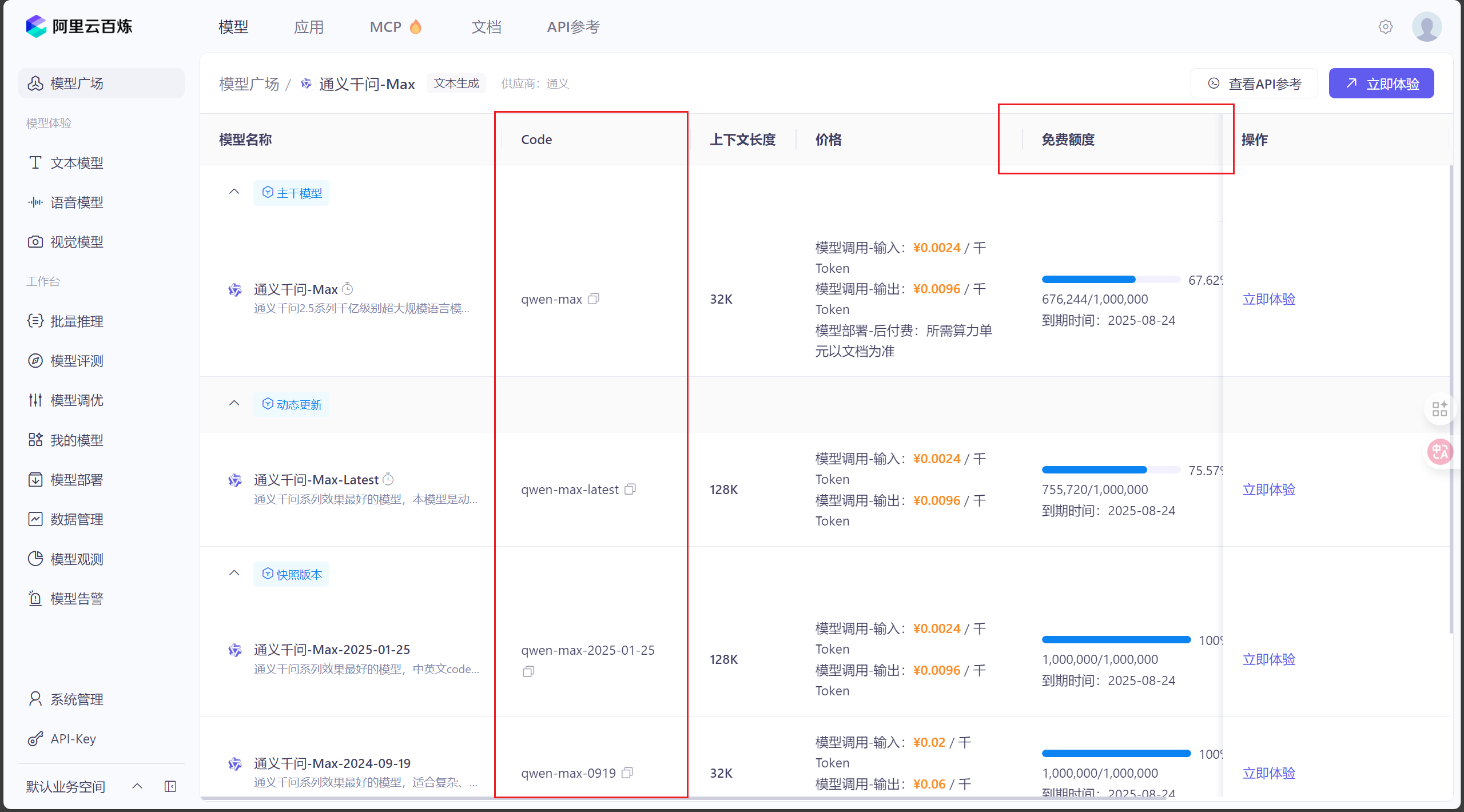Viewport: 1464px width, 812px height.
Task: Click the breadcrumb 通义千问-Max model icon
Action: pyautogui.click(x=307, y=83)
